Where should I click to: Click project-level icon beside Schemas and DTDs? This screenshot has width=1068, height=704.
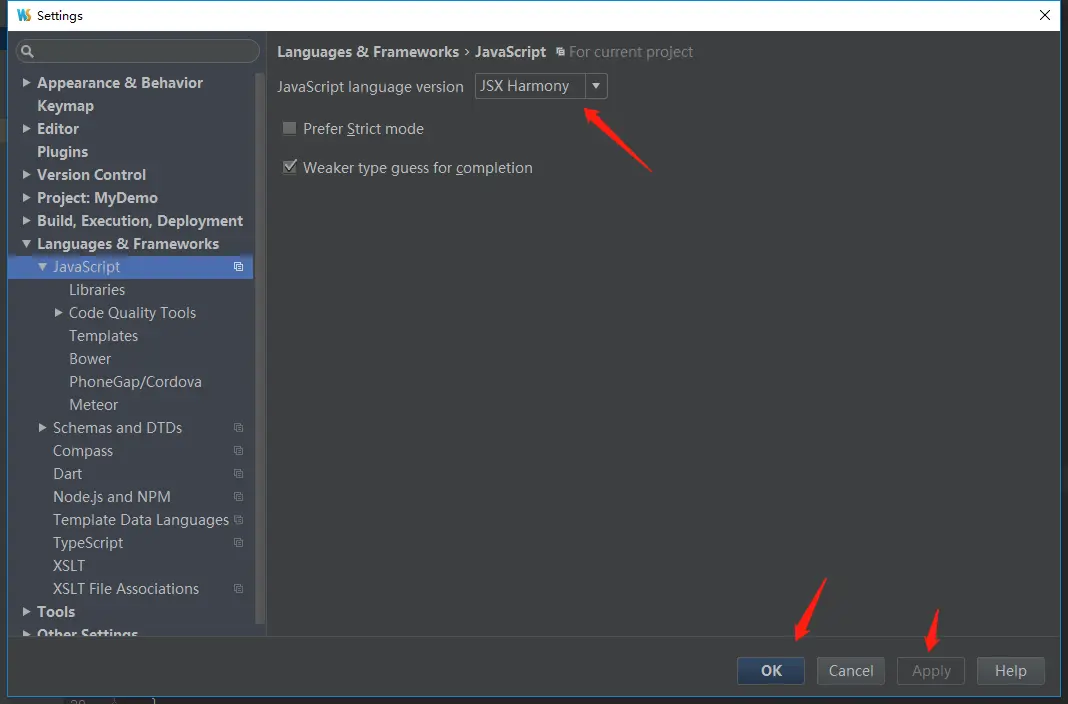238,428
